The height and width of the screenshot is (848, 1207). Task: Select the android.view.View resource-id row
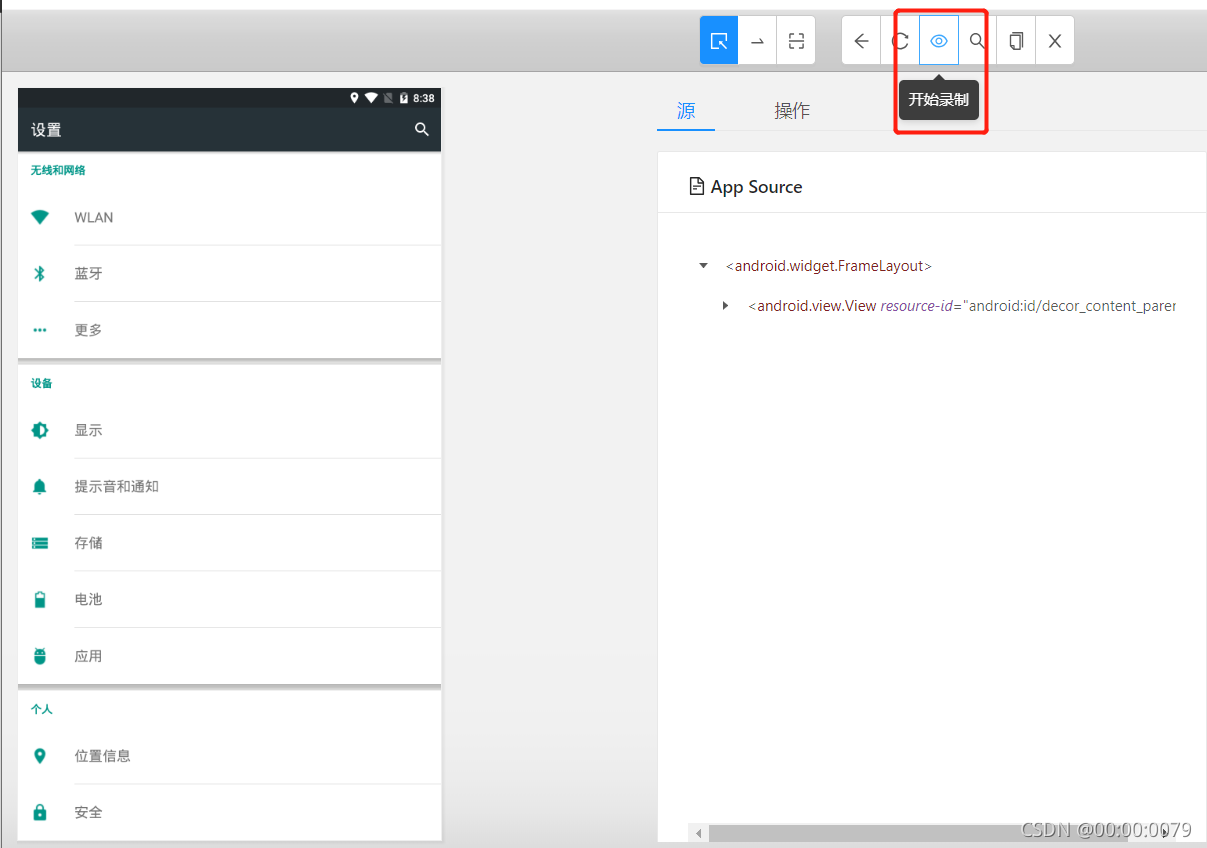(962, 306)
